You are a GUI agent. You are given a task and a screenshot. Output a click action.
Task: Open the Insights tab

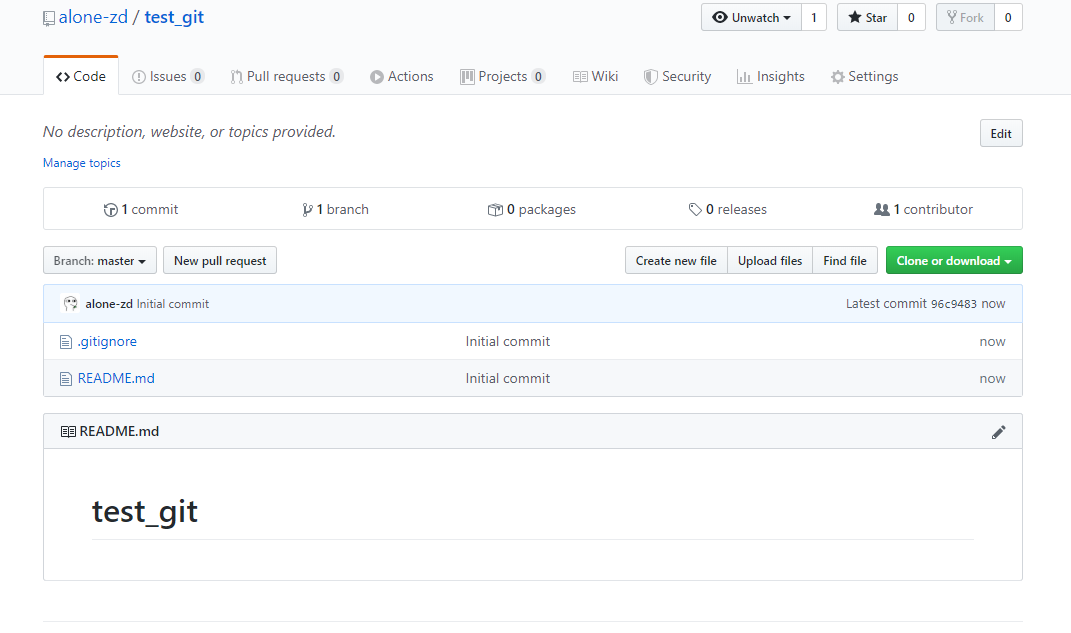coord(770,76)
